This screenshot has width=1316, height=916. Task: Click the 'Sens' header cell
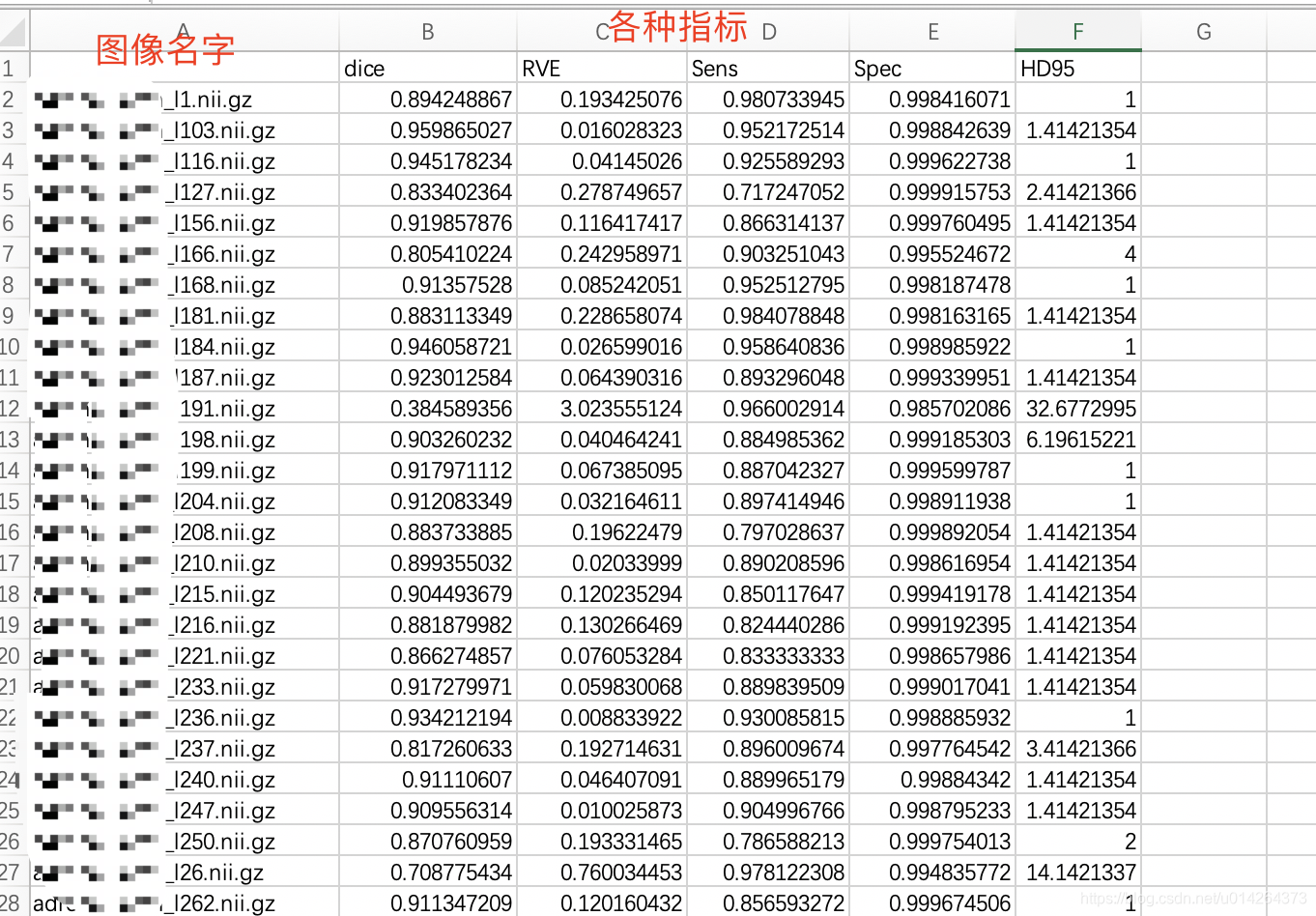[x=768, y=69]
